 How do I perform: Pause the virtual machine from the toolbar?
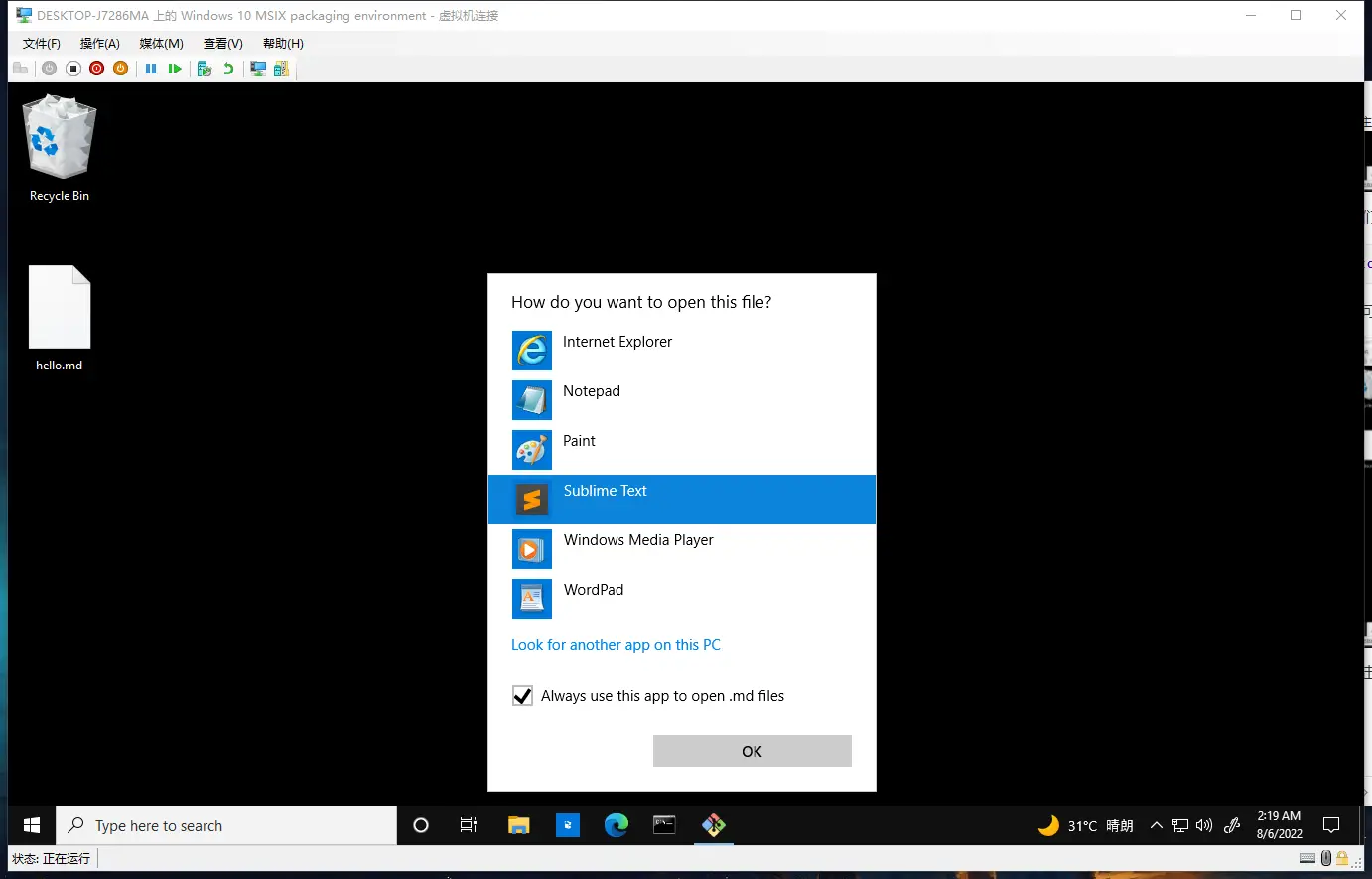(151, 69)
